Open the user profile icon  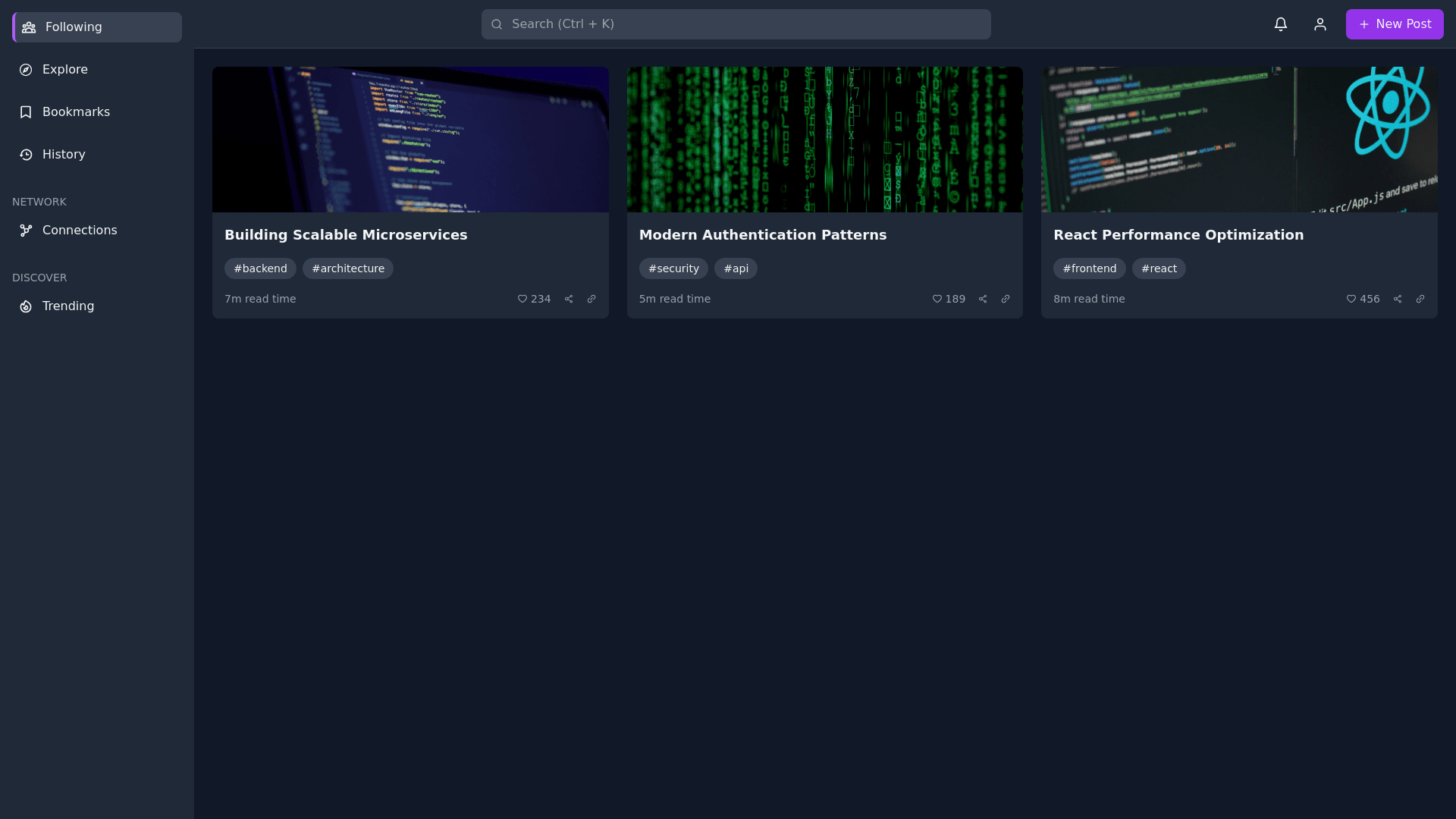pyautogui.click(x=1319, y=24)
